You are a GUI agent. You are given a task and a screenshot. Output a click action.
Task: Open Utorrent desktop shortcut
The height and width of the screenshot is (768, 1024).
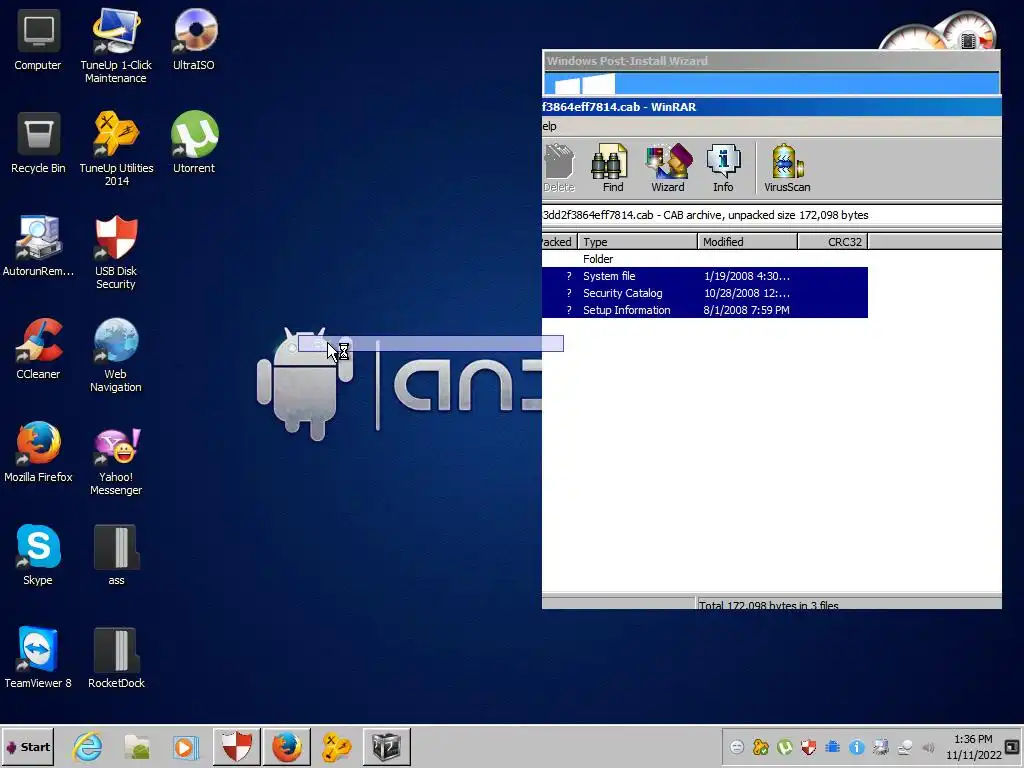(x=194, y=143)
